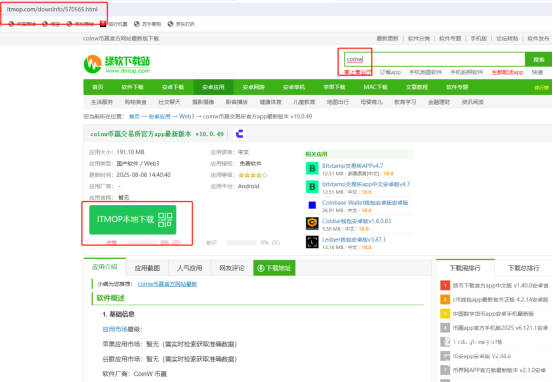The width and height of the screenshot is (553, 382).
Task: Open 安卓下载 in the green navigation bar
Action: pos(173,87)
